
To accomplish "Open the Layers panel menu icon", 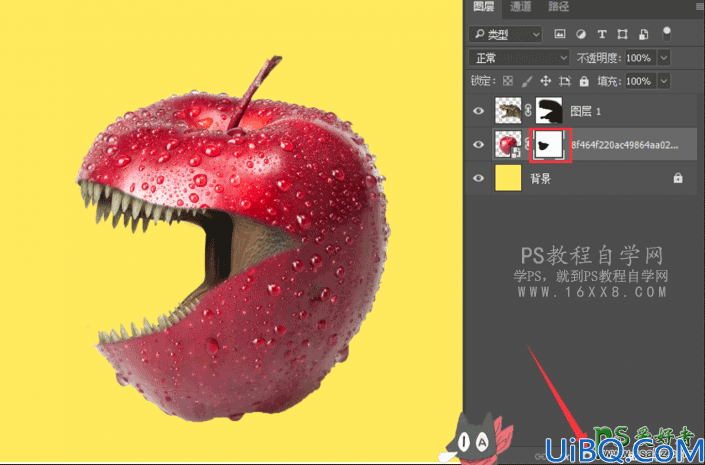I will 700,6.
